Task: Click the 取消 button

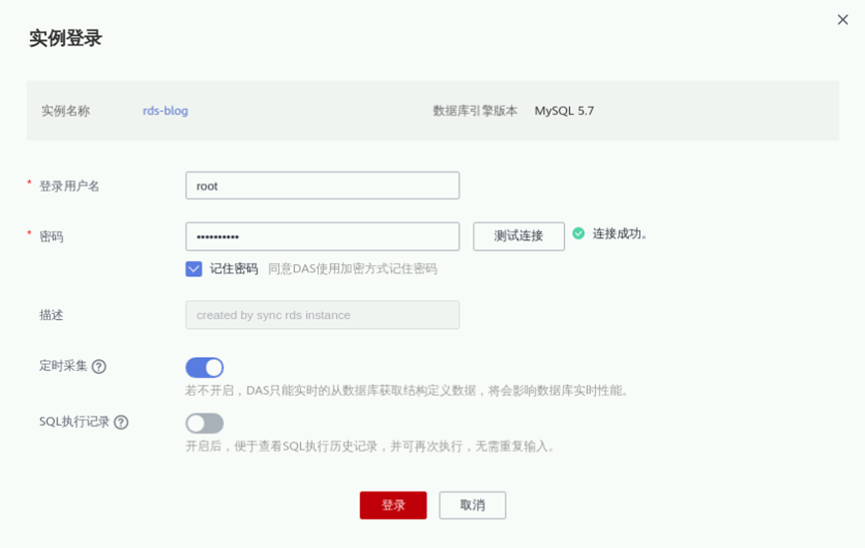Action: pyautogui.click(x=472, y=505)
